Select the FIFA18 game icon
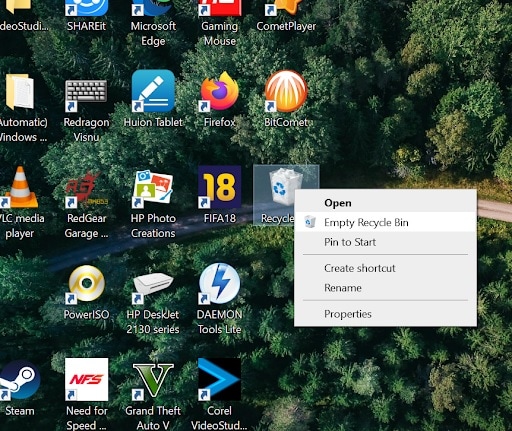The image size is (512, 431). point(220,187)
